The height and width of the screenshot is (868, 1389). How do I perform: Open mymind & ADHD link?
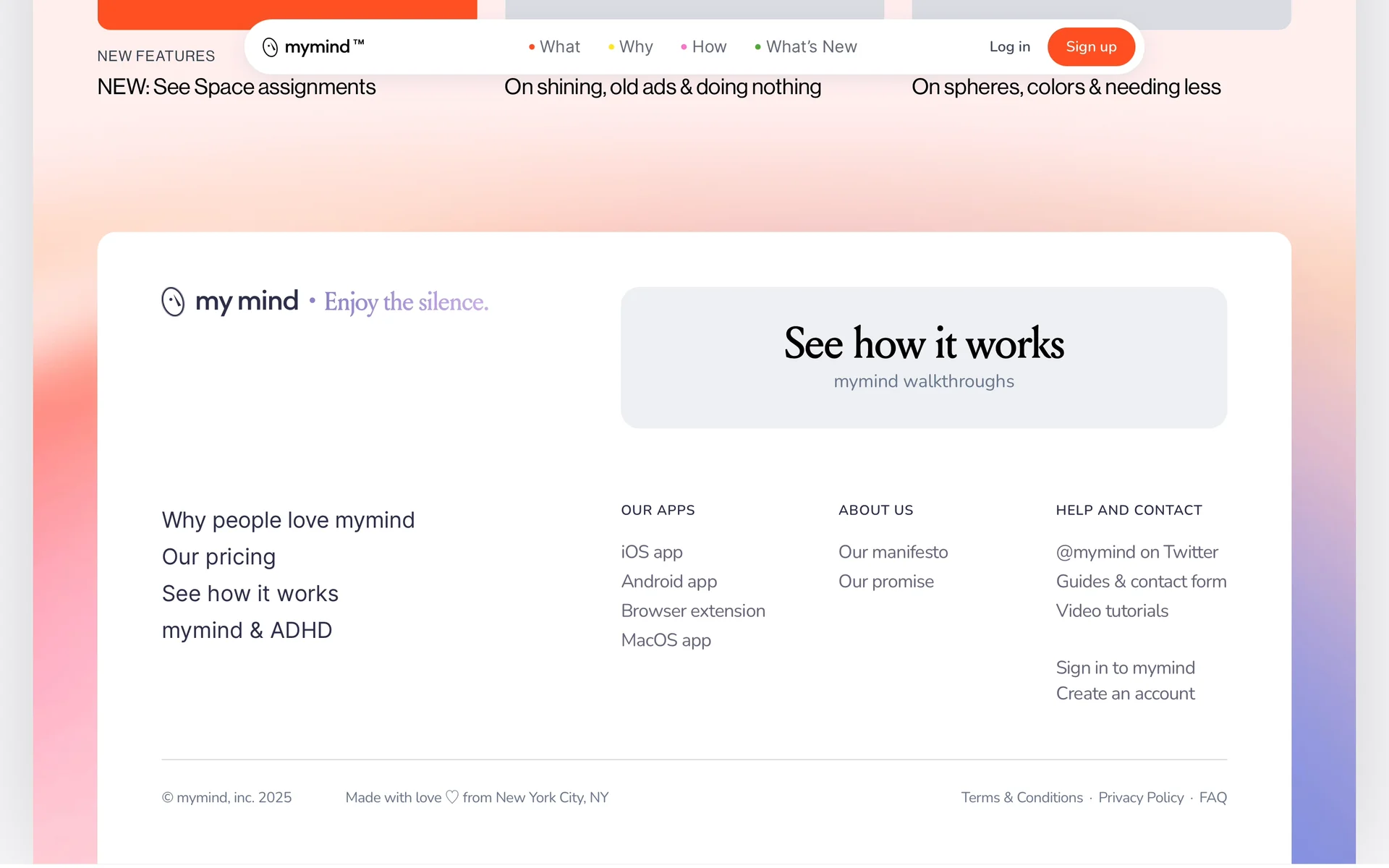(247, 630)
